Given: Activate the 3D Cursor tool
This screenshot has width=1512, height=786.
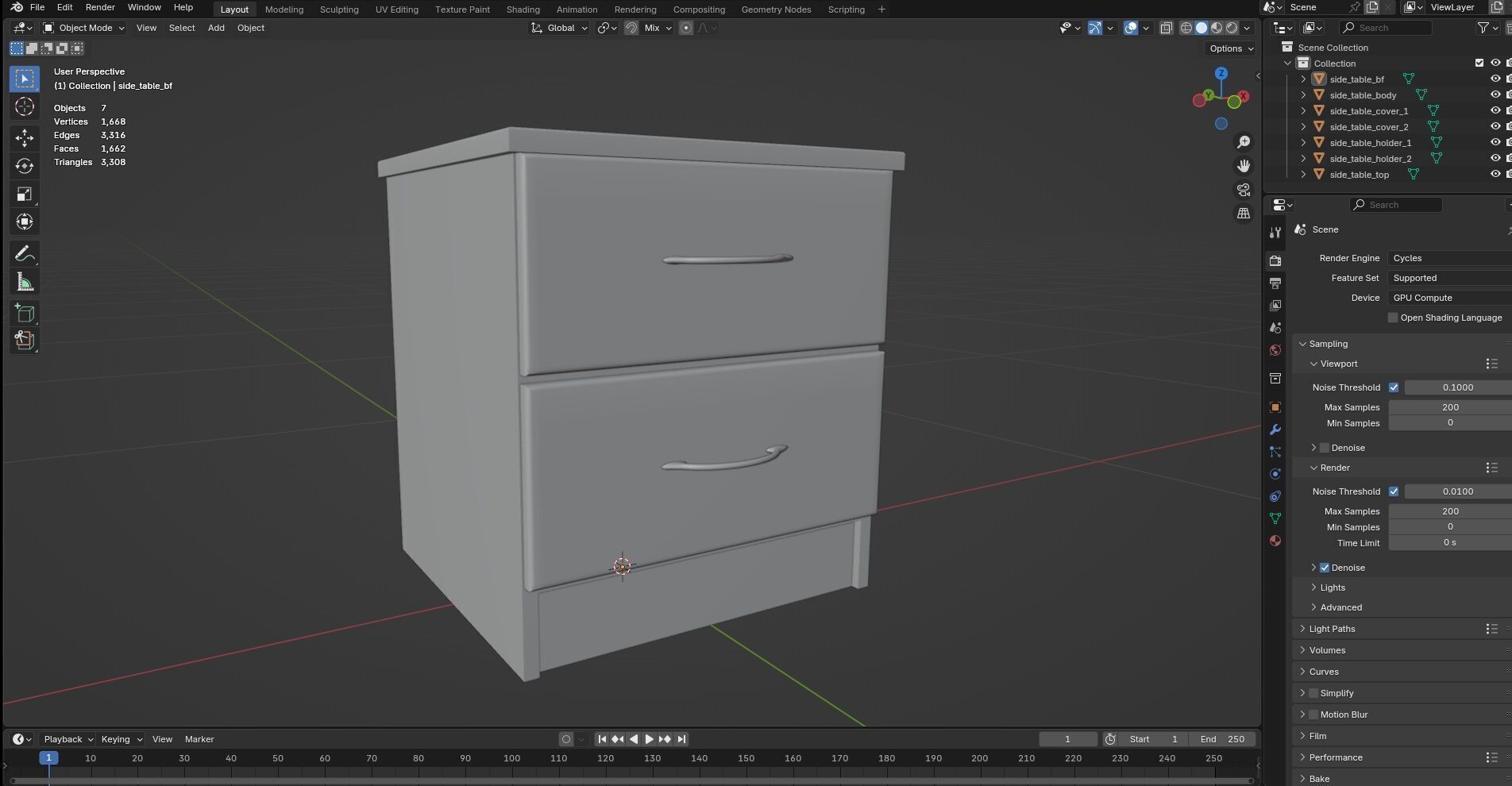Looking at the screenshot, I should click(x=25, y=106).
